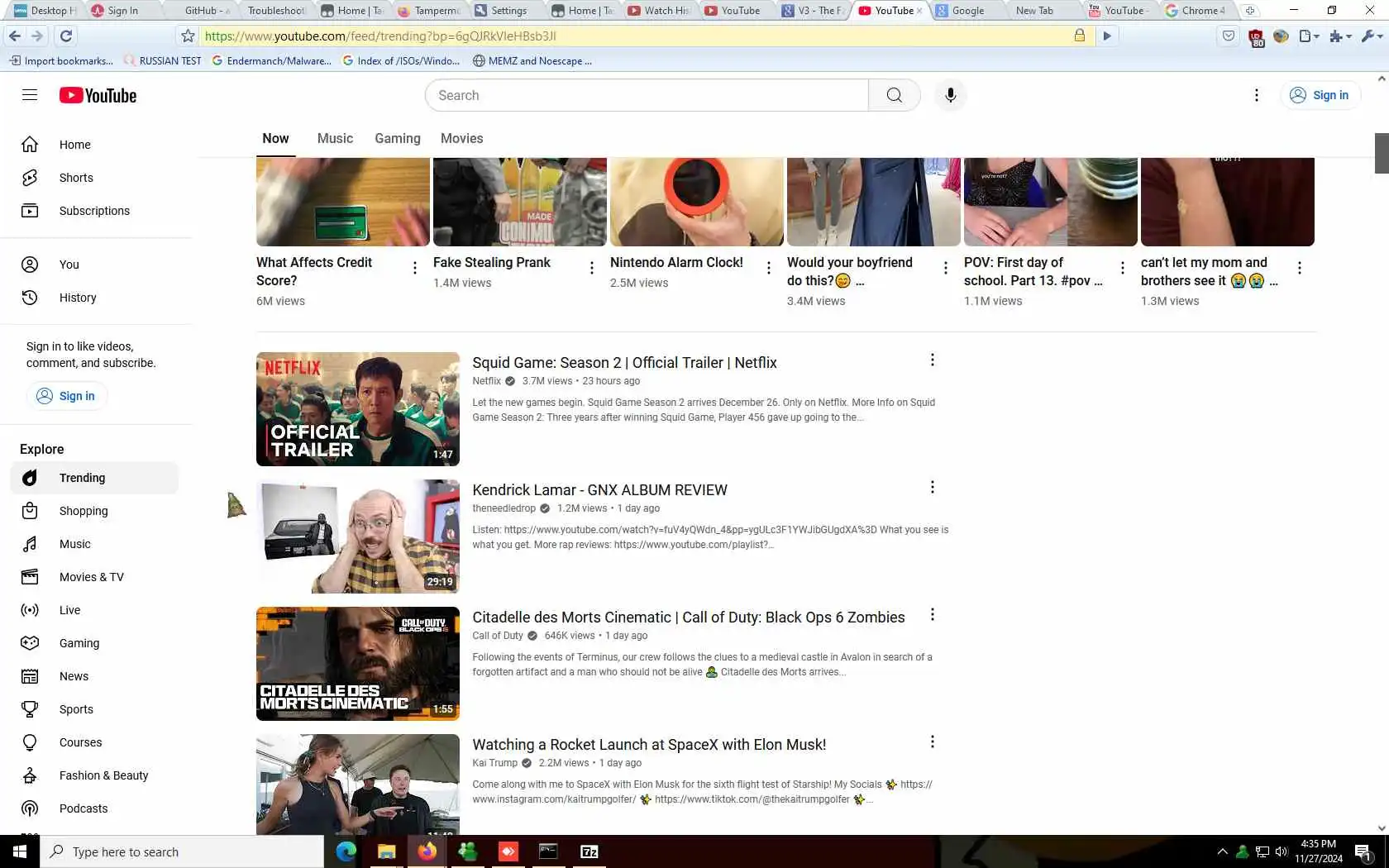Screen dimensions: 1389x868
Task: Focus the YouTube search field
Action: pyautogui.click(x=647, y=95)
